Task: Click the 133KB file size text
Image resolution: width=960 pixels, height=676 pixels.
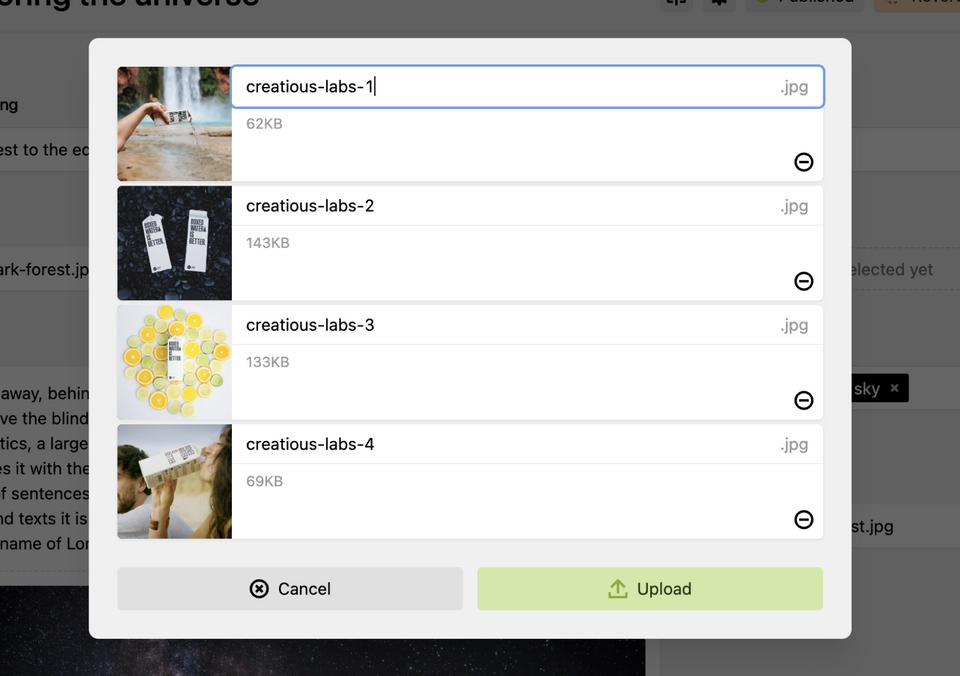Action: (268, 362)
